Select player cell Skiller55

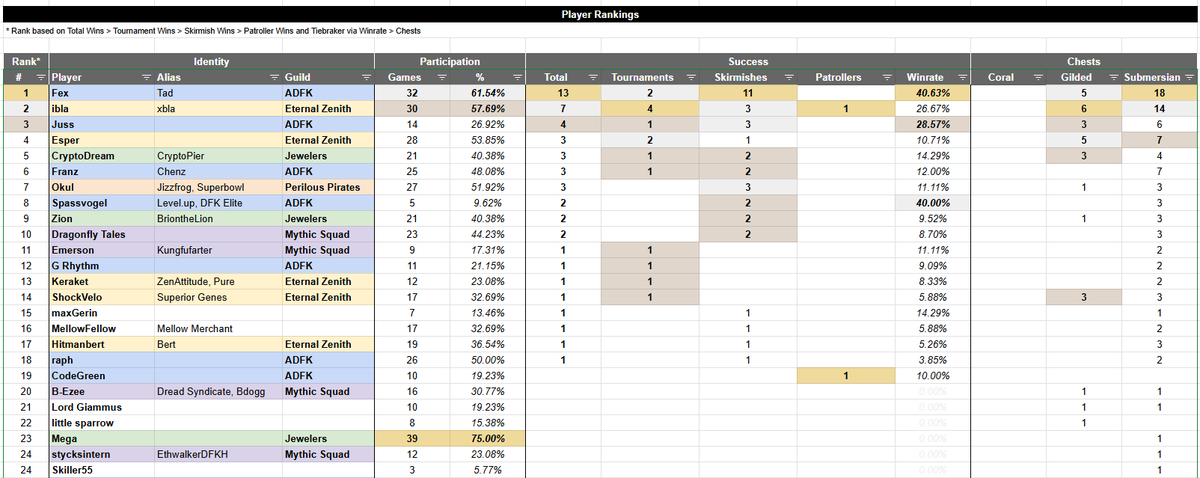click(101, 470)
